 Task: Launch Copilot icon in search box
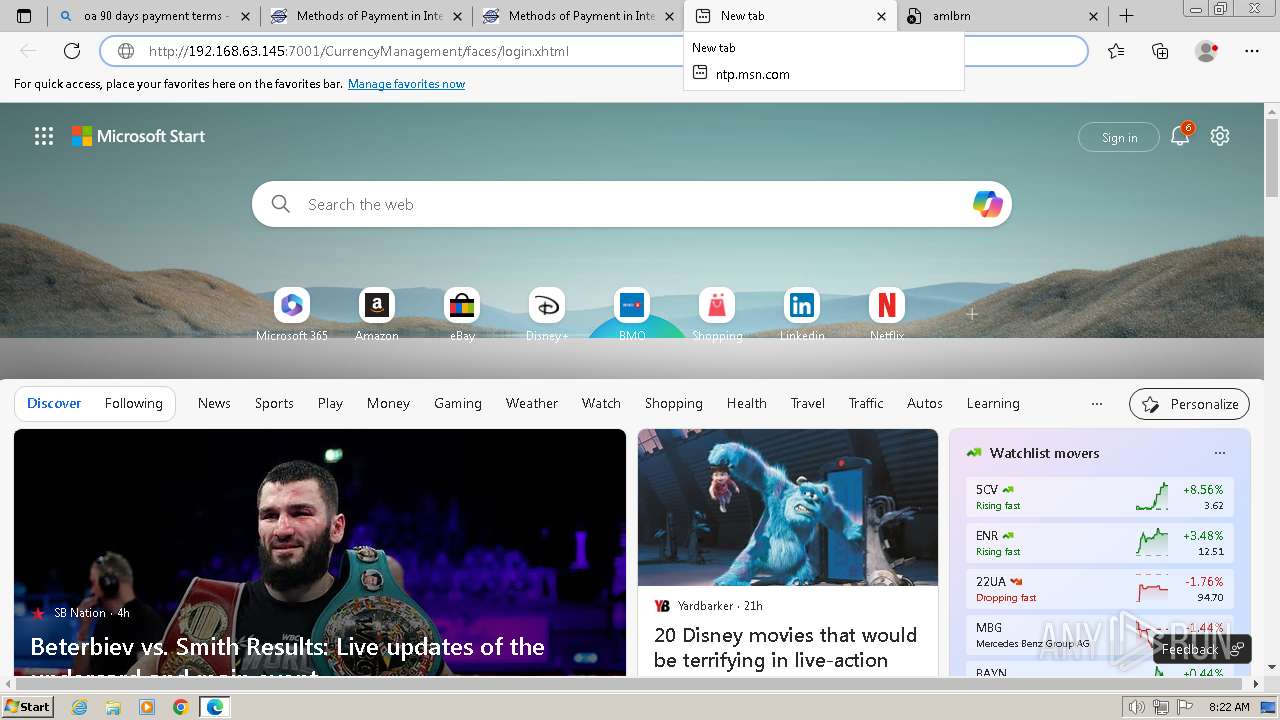coord(987,204)
